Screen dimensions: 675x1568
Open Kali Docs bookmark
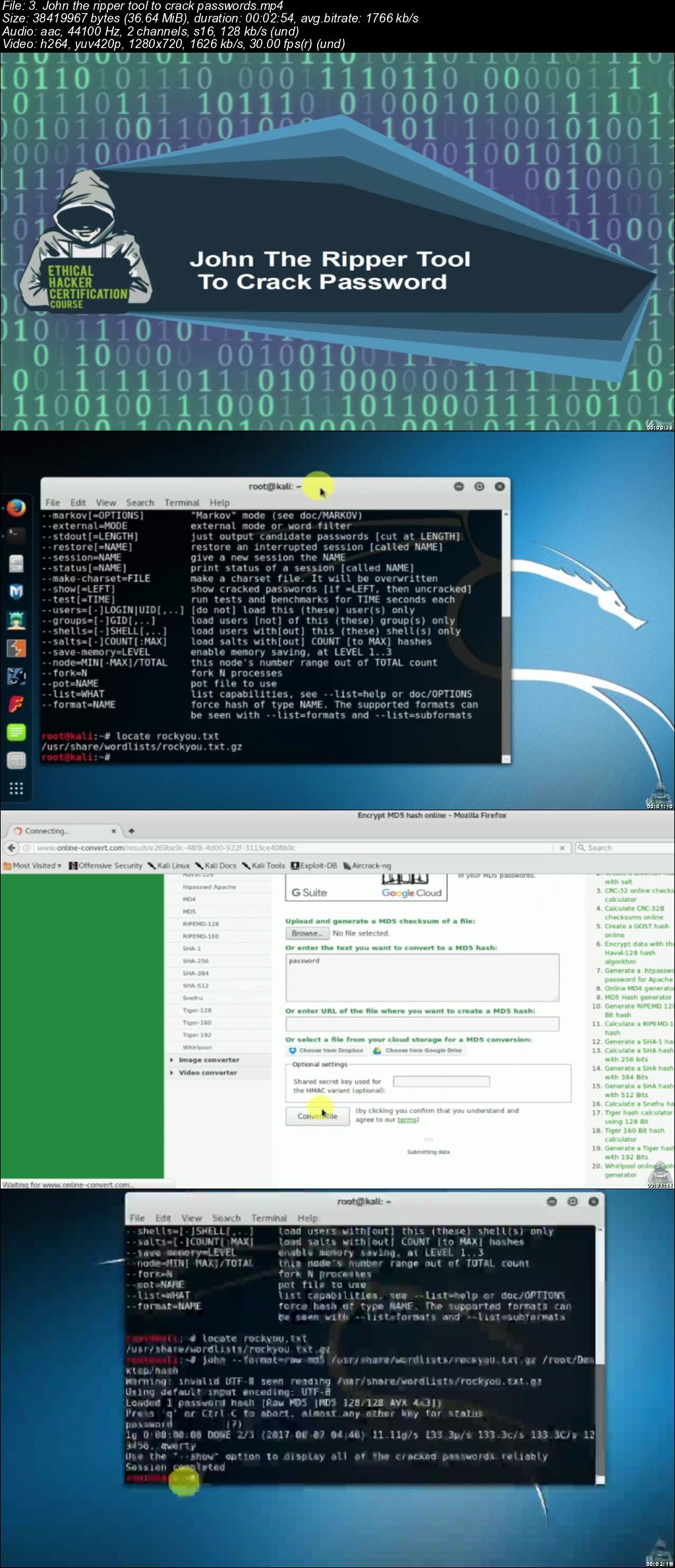pos(216,865)
